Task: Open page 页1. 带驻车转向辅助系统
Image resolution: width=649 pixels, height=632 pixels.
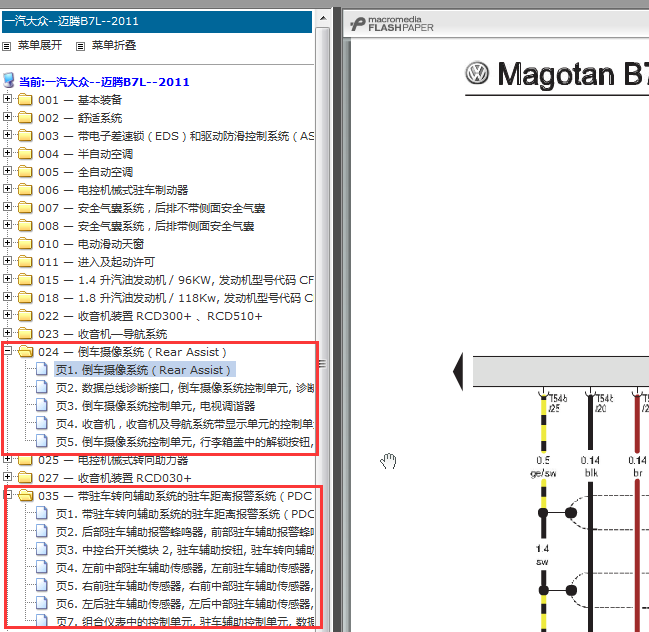Action: (185, 514)
